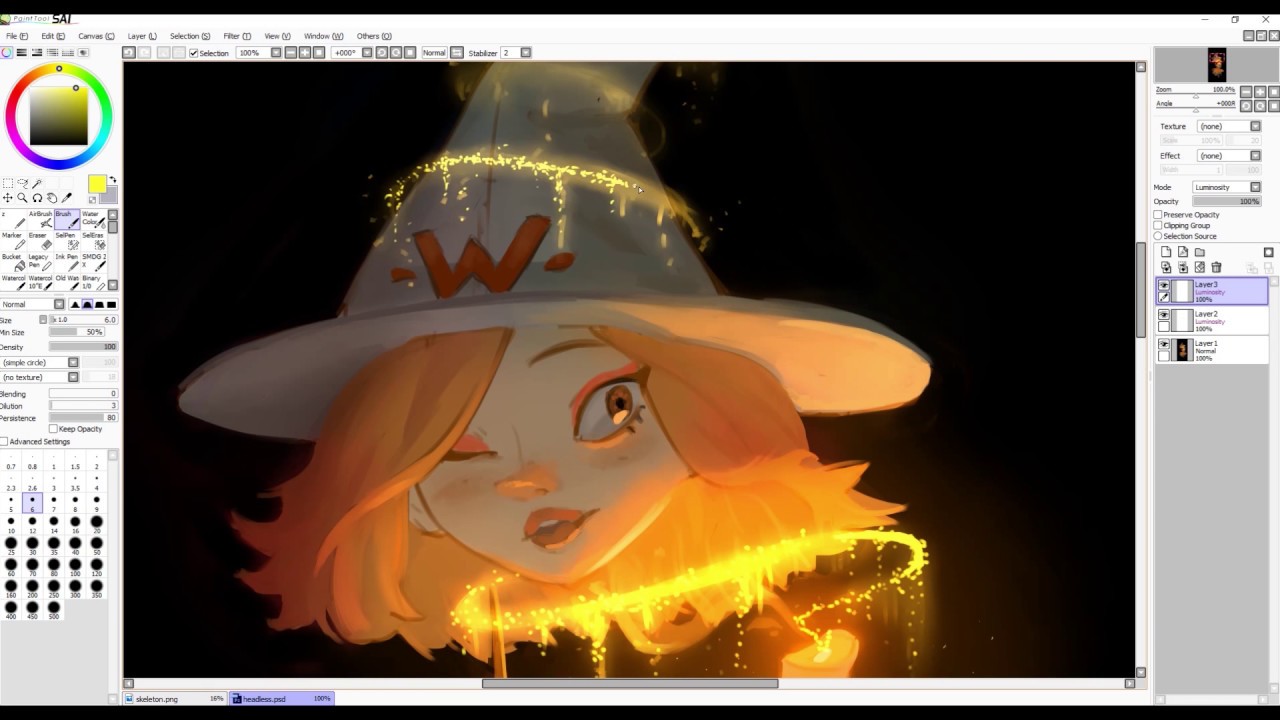The image size is (1280, 720).
Task: Select brush size 50 preset
Action: tap(96, 548)
